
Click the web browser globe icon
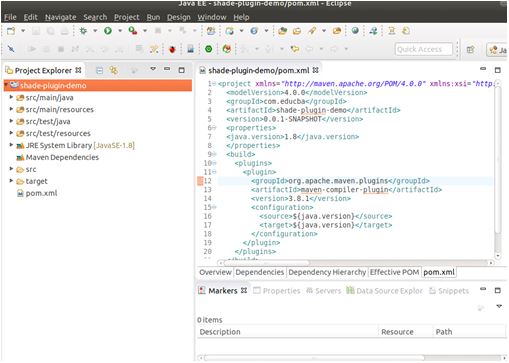pos(355,31)
